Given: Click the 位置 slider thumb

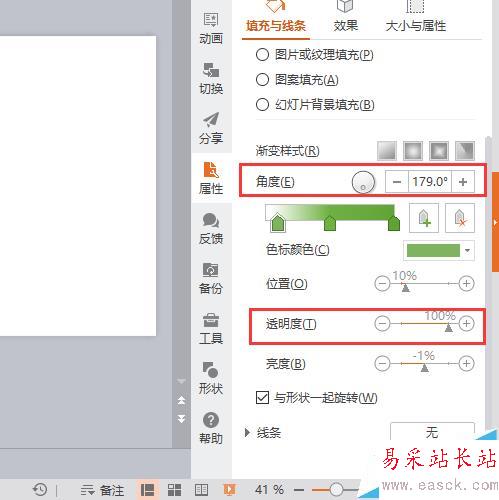Looking at the screenshot, I should click(405, 287).
